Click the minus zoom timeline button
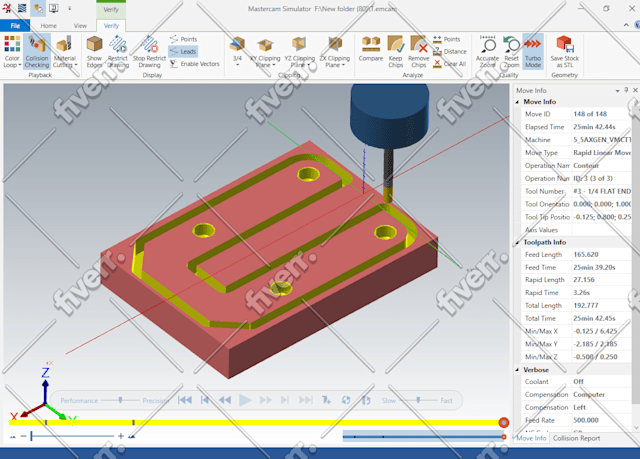Viewport: 640px width, 459px height. click(x=23, y=436)
